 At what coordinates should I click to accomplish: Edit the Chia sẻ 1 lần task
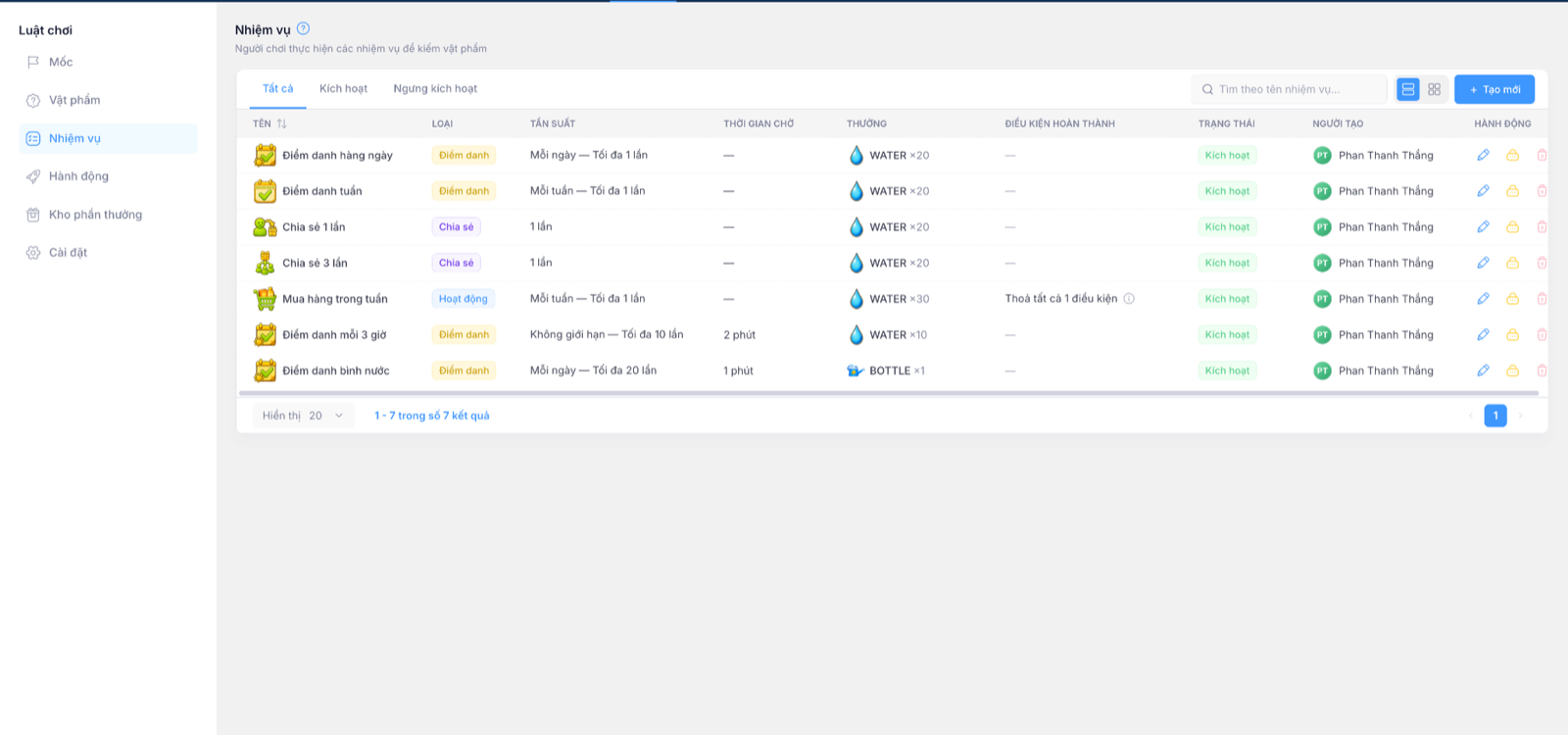pyautogui.click(x=1483, y=226)
